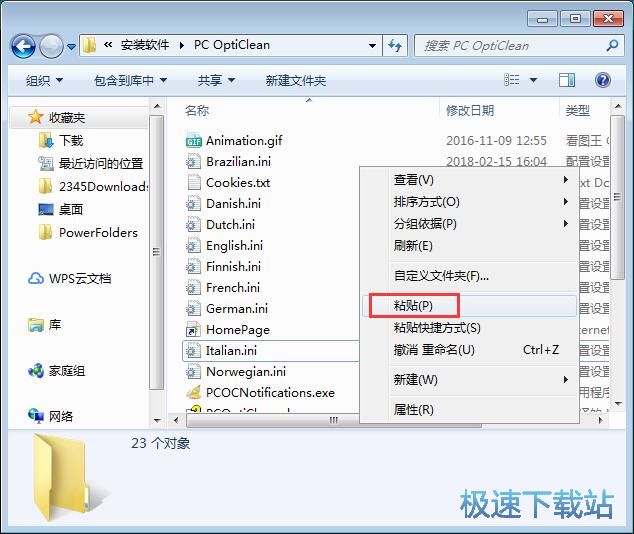This screenshot has height=534, width=634.
Task: Select Italian.ini file icon
Action: click(193, 350)
